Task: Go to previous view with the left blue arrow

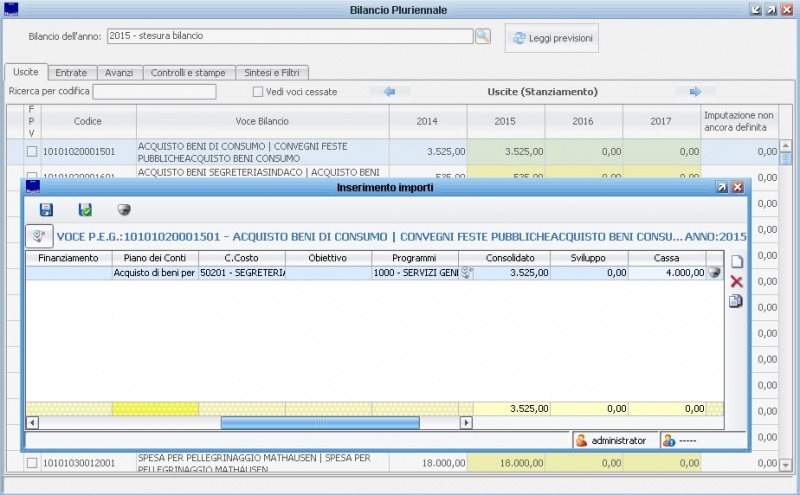Action: [x=390, y=92]
